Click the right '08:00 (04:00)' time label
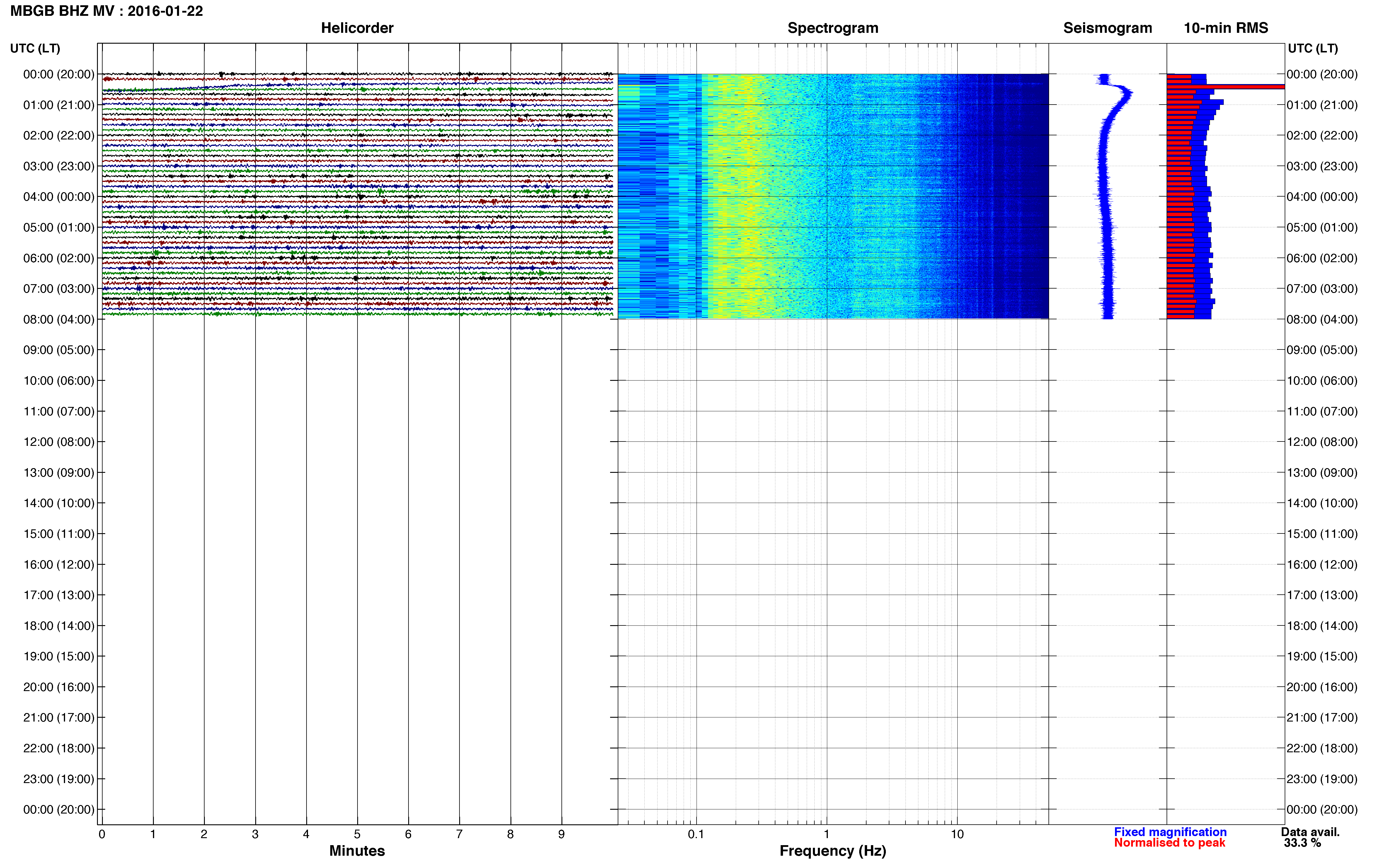Screen dimensions: 1389x868 1322,319
